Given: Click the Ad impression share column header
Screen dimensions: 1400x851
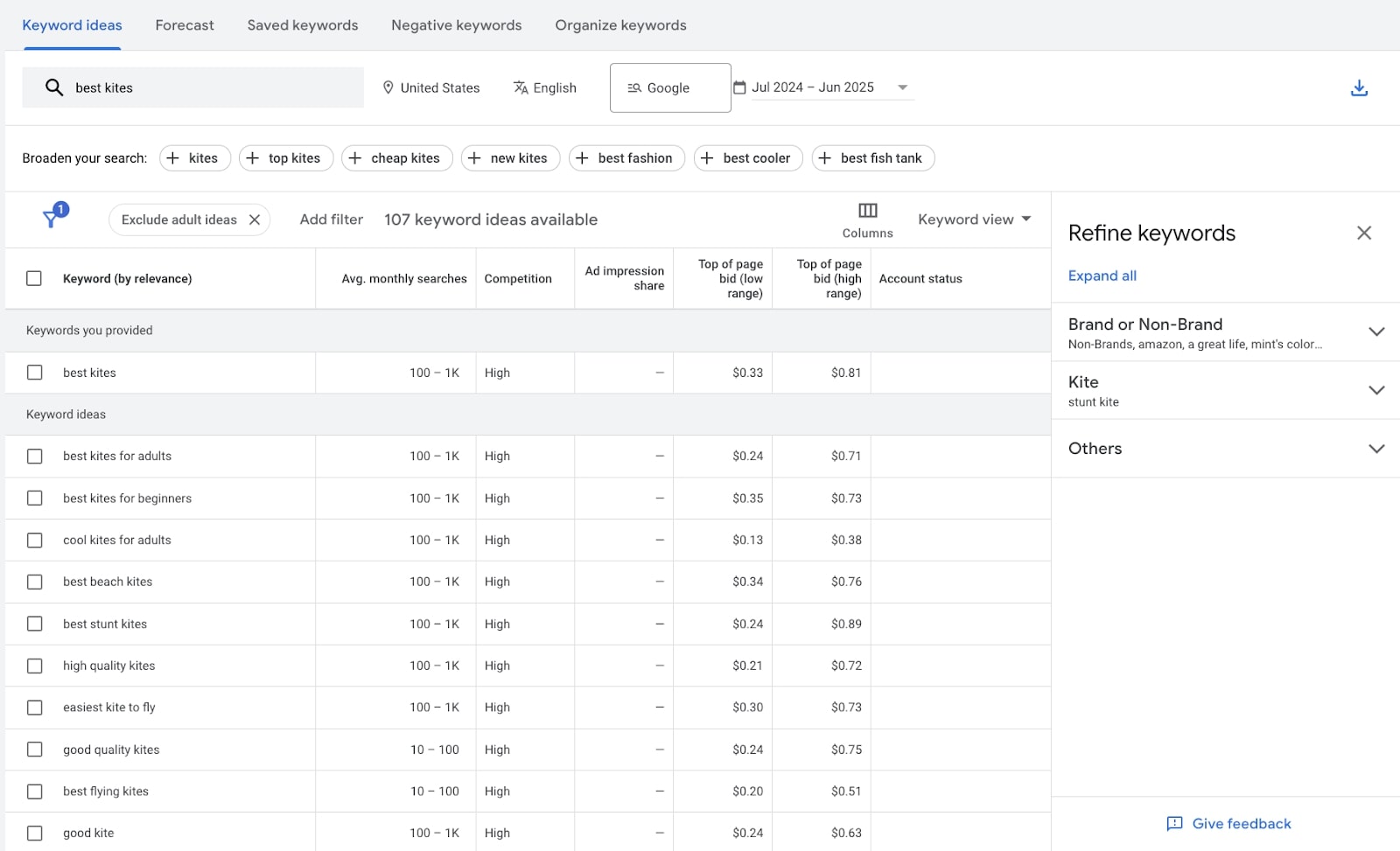Looking at the screenshot, I should tap(625, 278).
